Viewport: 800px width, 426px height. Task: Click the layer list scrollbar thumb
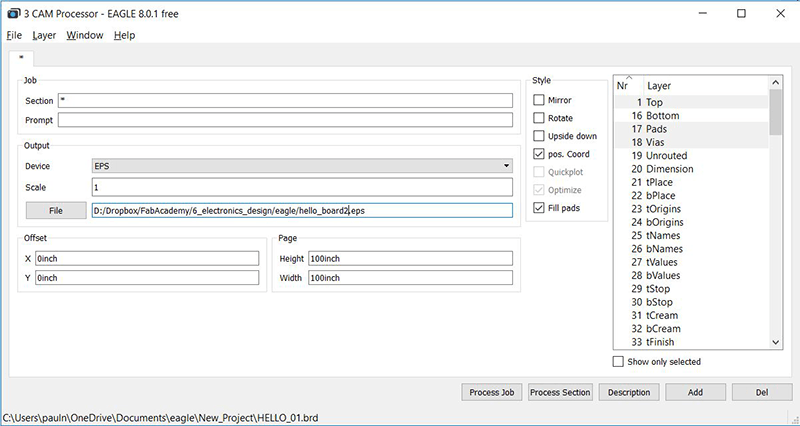coord(776,112)
